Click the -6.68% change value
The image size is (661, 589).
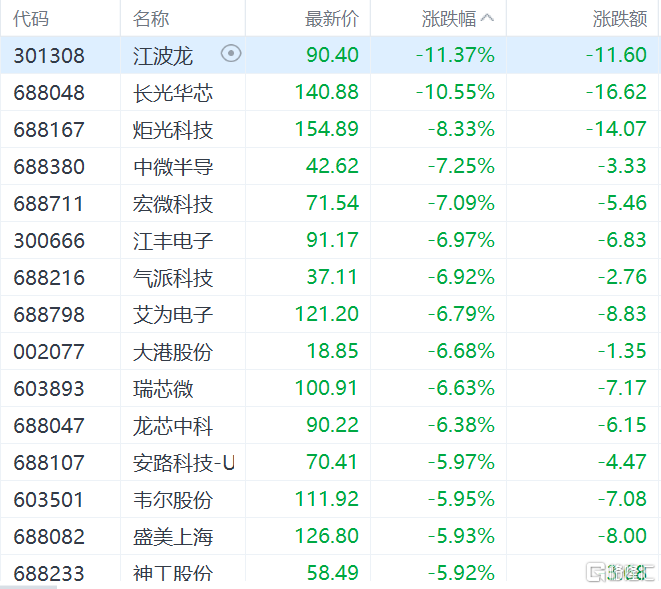[461, 351]
